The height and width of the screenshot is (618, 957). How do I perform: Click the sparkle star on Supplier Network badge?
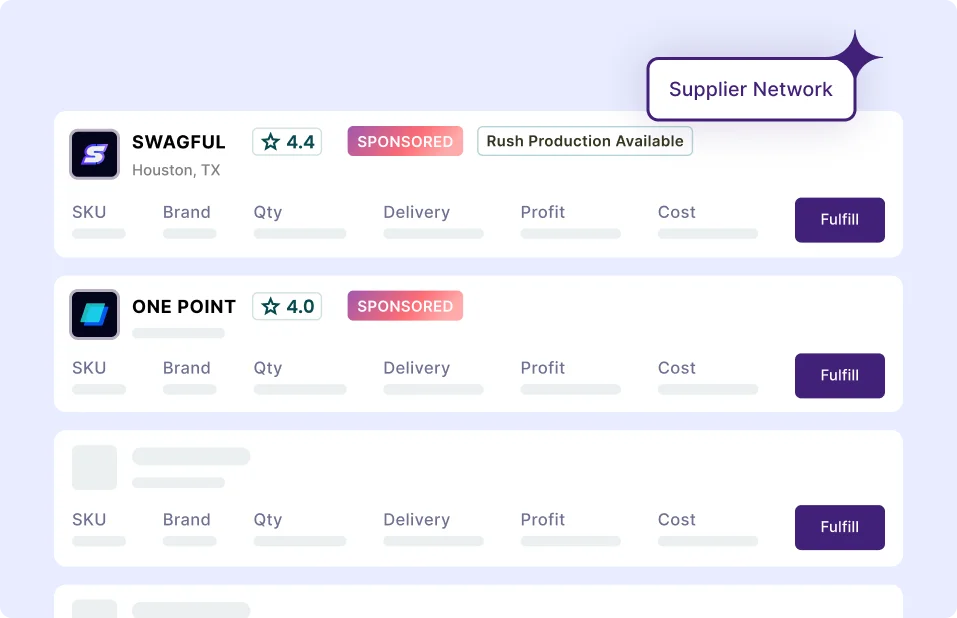[x=856, y=56]
